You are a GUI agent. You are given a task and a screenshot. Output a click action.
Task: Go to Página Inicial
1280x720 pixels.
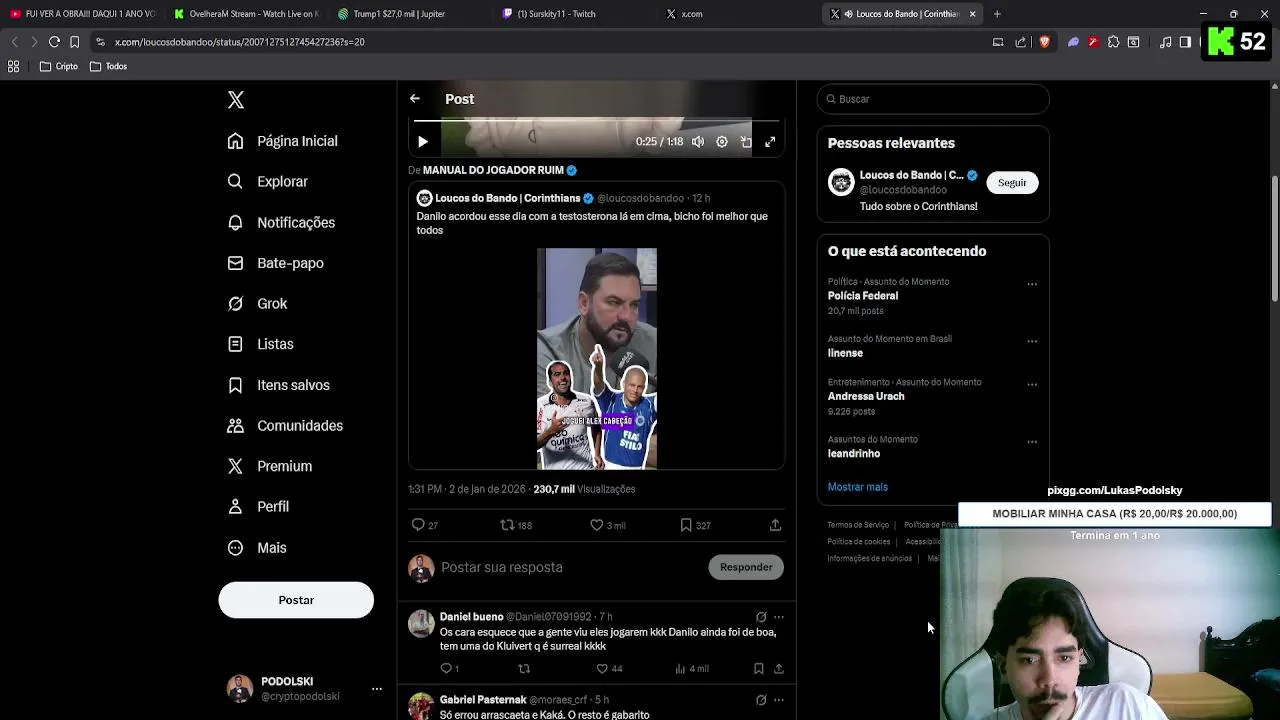click(283, 141)
